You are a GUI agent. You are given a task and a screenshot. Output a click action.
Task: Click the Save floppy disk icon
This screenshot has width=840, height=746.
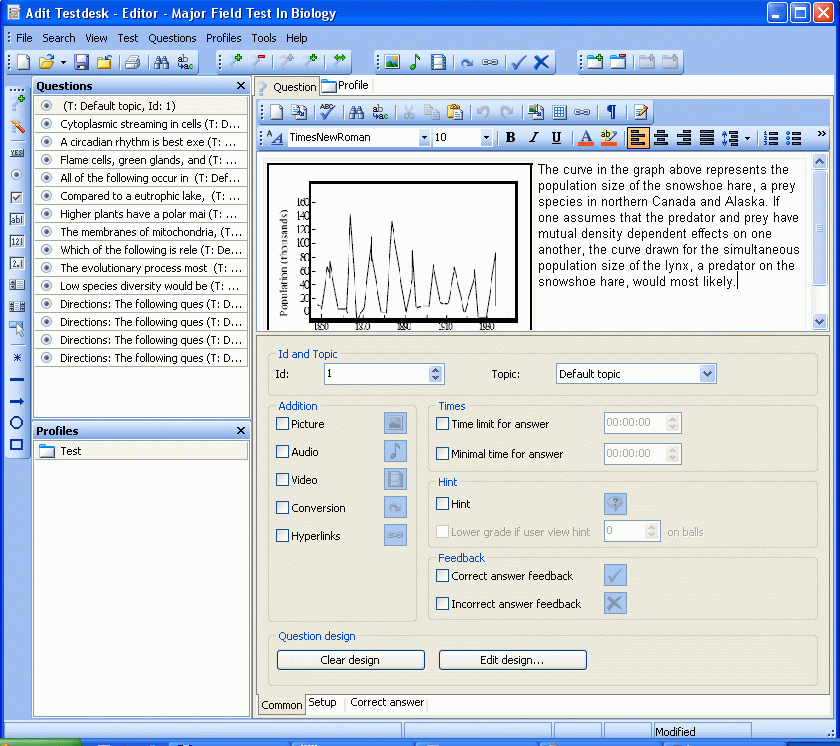coord(81,62)
